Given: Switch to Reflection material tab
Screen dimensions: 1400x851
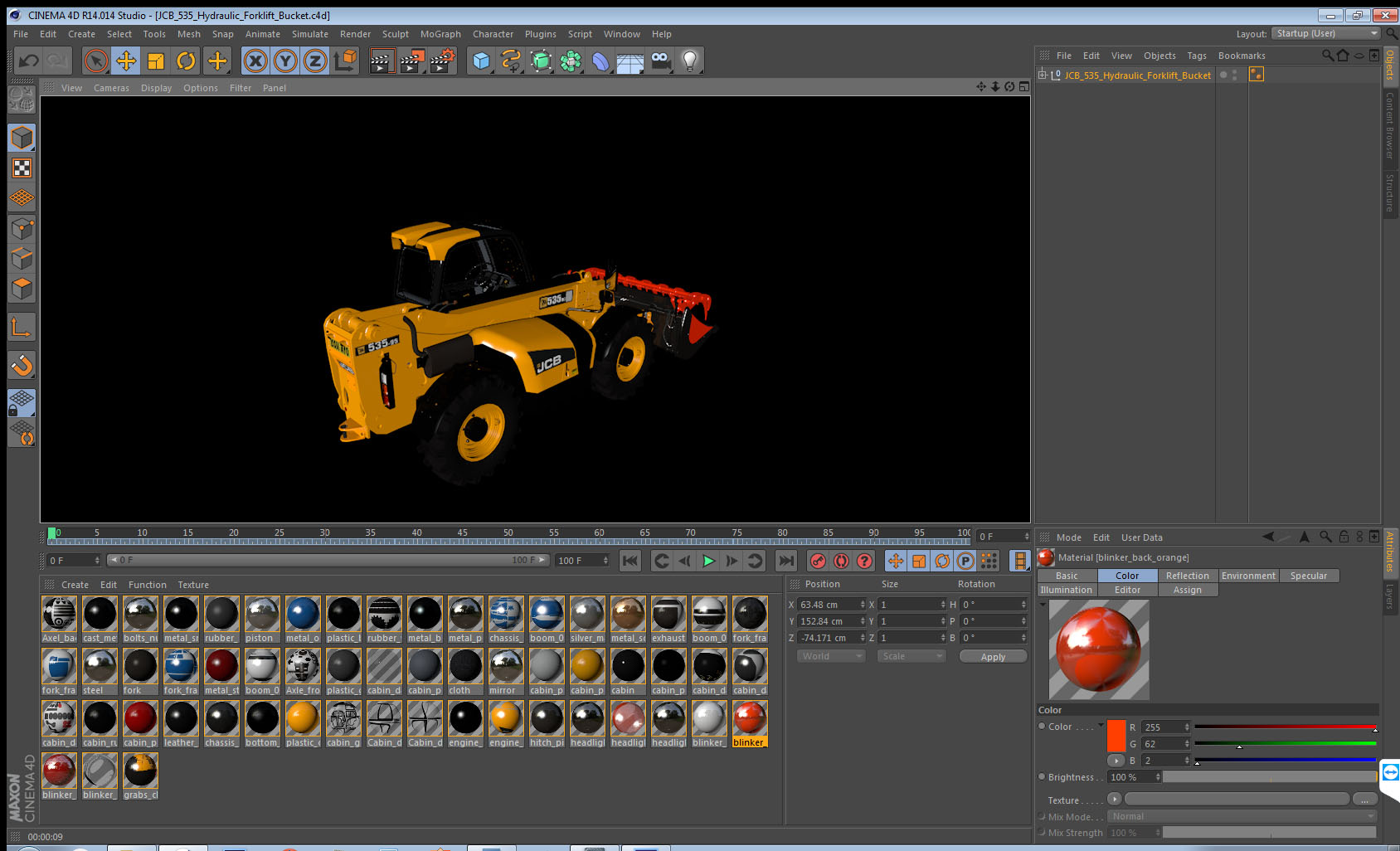Looking at the screenshot, I should pyautogui.click(x=1187, y=576).
